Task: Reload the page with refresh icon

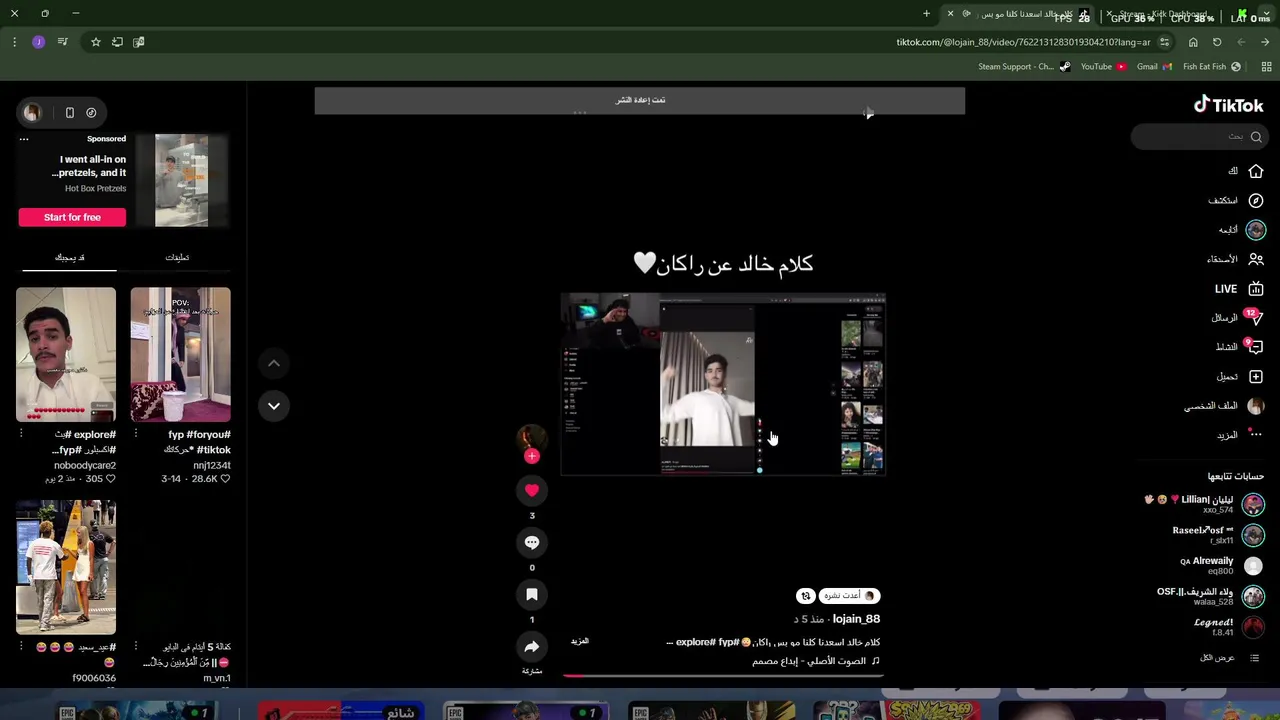Action: pos(1217,42)
